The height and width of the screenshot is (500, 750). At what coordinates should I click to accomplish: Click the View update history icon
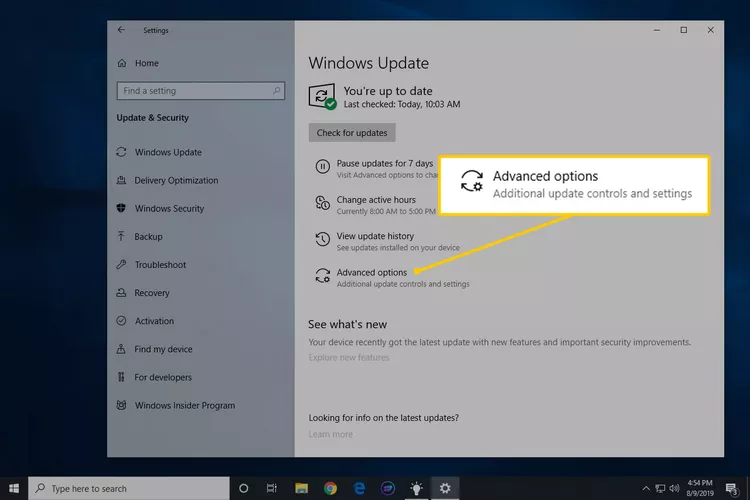pos(322,240)
